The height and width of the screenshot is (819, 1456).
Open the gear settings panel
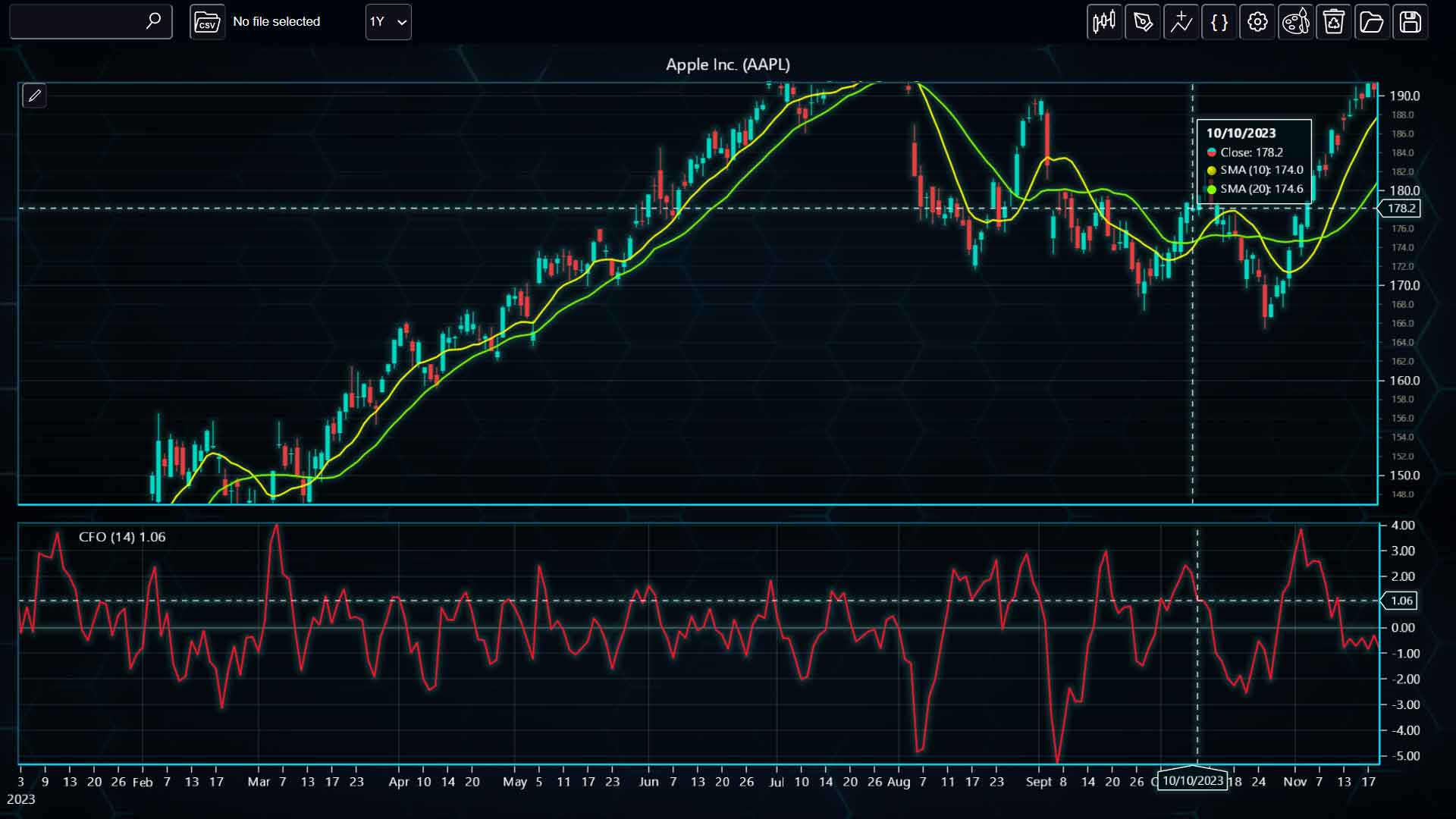(1257, 22)
